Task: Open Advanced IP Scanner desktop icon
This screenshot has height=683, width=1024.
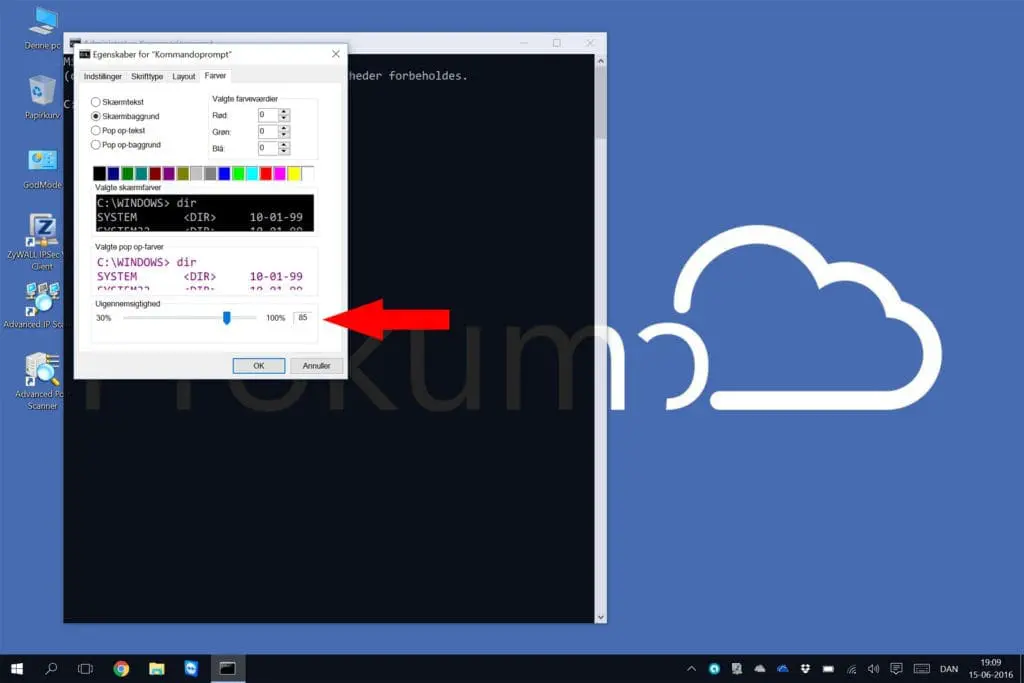Action: [x=42, y=300]
